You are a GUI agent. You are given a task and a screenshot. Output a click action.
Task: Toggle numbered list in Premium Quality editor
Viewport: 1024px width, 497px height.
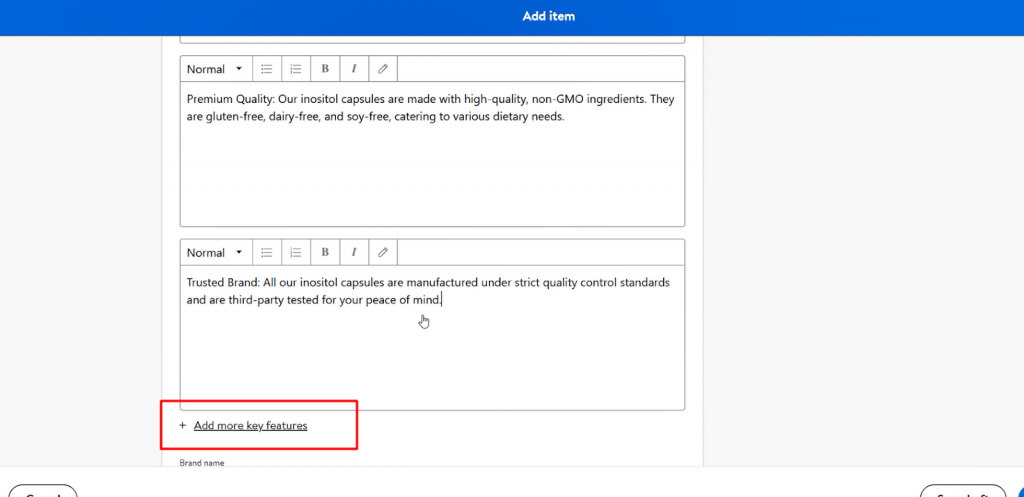tap(296, 69)
